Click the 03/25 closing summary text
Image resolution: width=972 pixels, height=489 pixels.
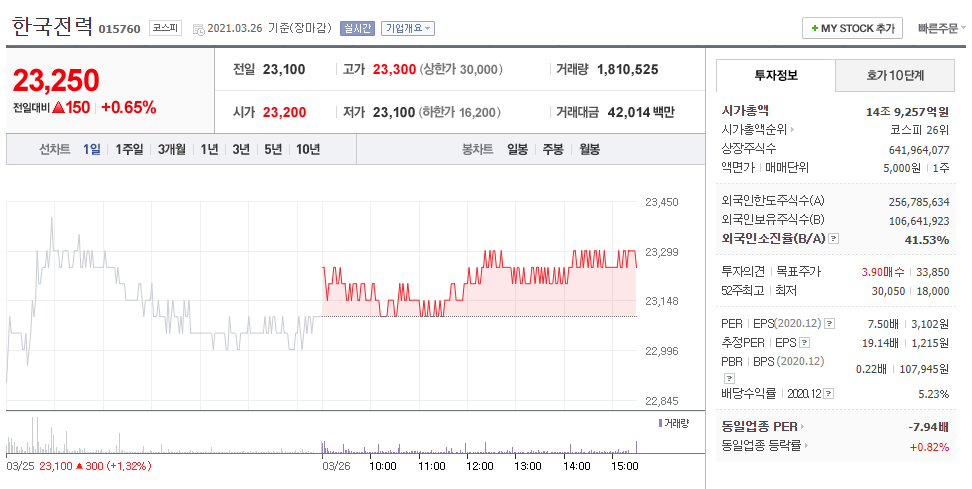tap(79, 466)
